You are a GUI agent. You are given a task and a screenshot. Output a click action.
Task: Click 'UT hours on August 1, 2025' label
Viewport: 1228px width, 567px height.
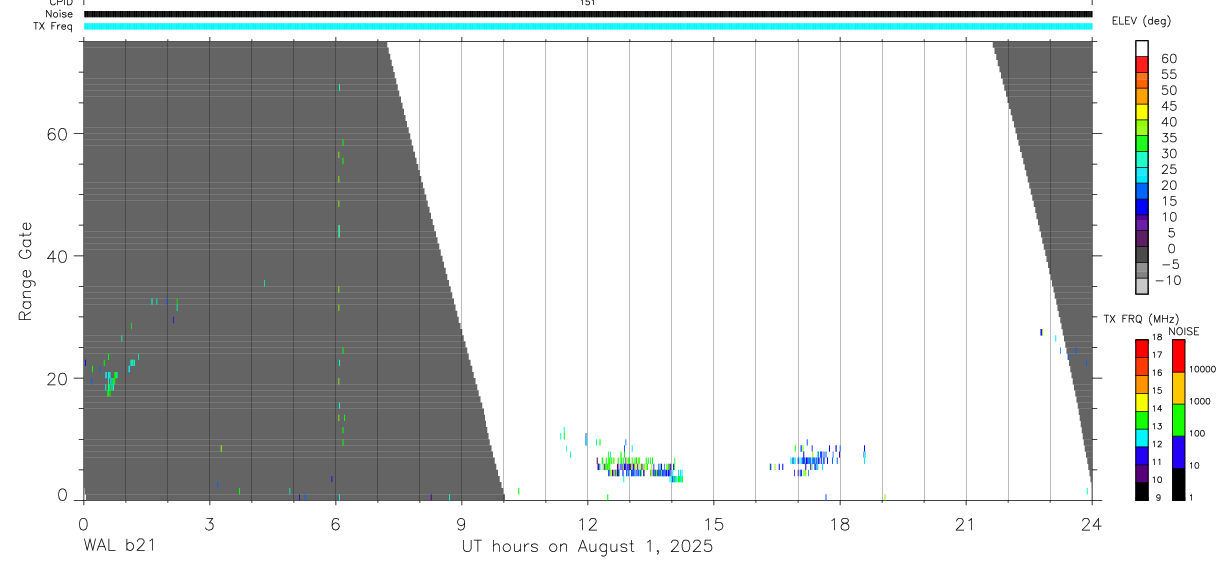(x=586, y=546)
